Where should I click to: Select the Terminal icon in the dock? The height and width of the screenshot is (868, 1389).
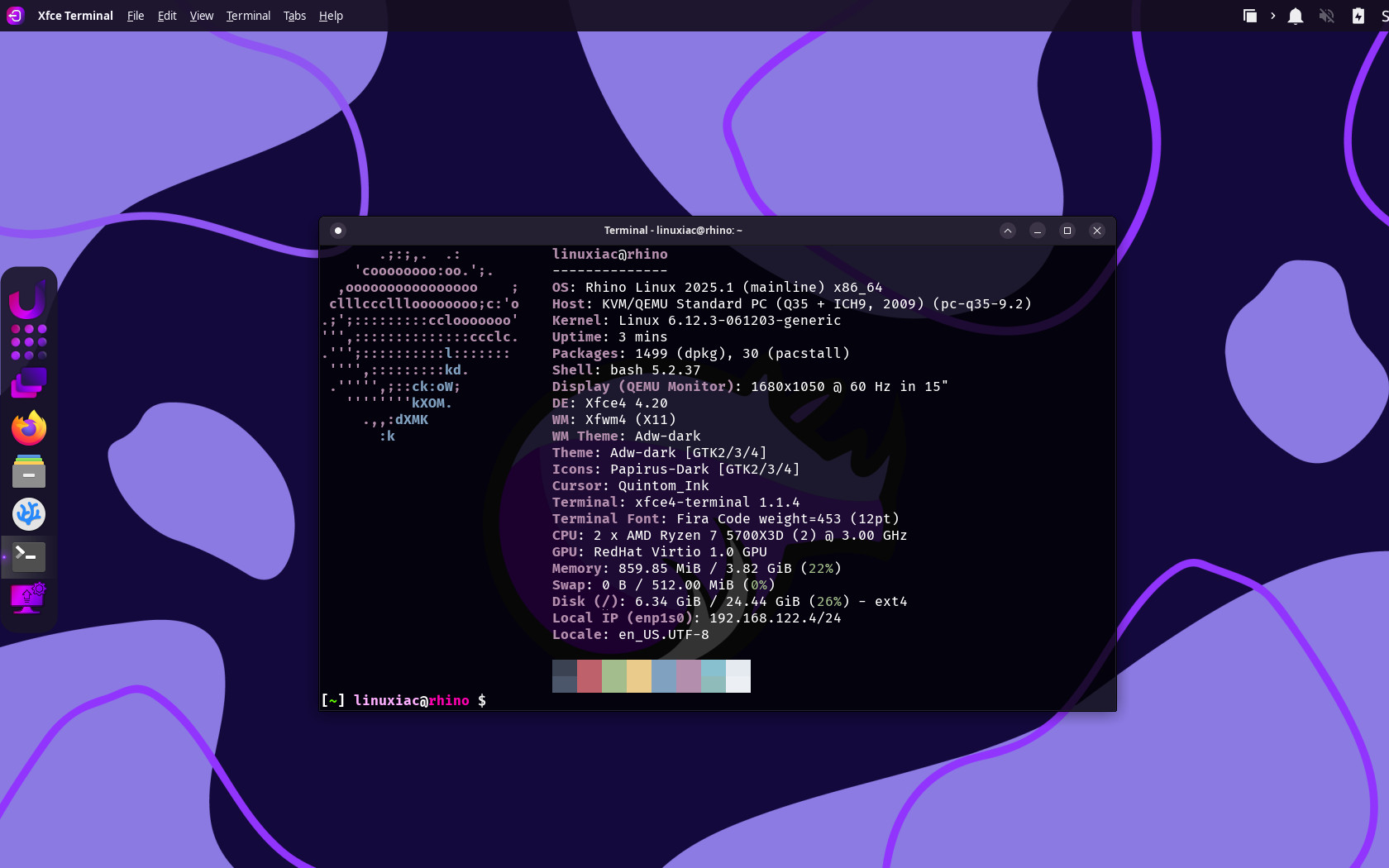pos(29,556)
